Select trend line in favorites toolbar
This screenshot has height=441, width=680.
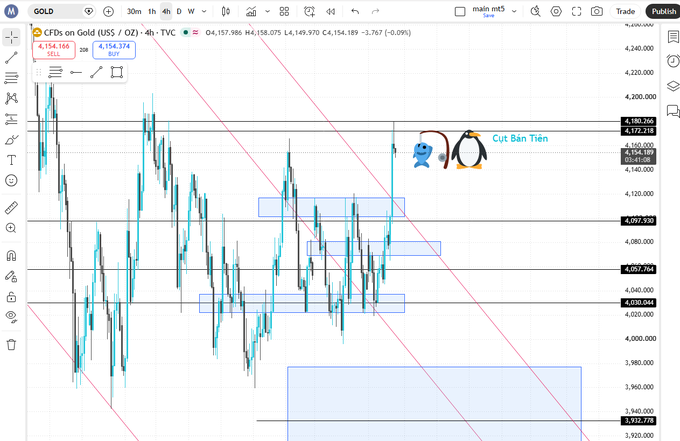point(96,72)
